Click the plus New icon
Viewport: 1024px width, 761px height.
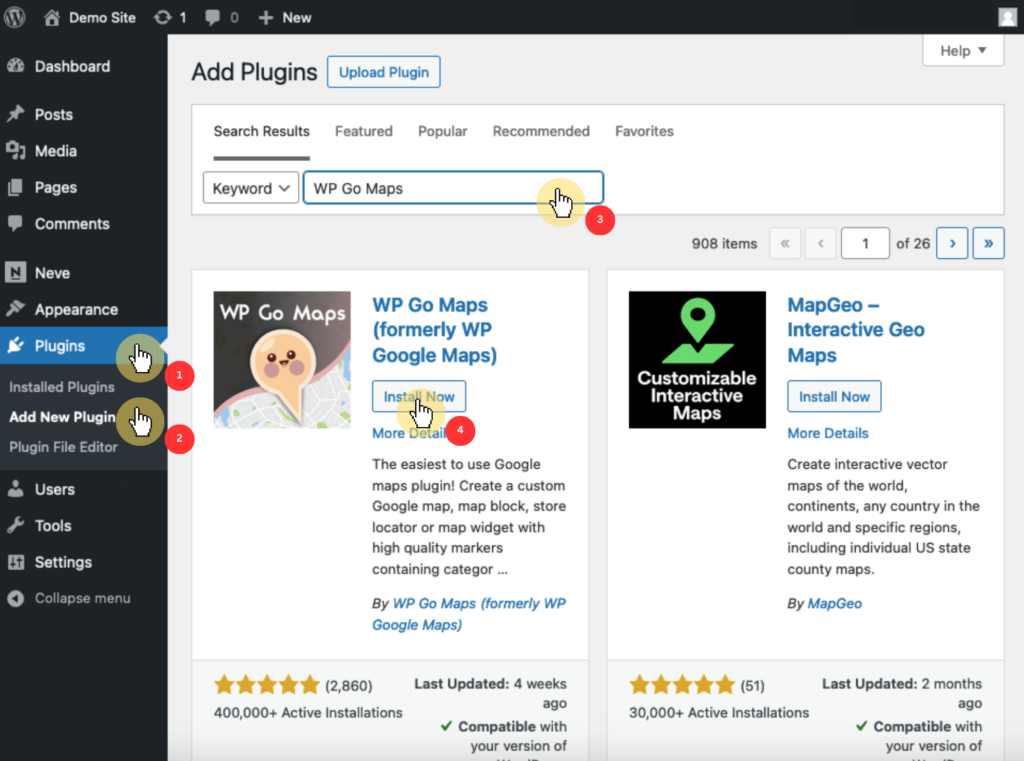point(265,18)
